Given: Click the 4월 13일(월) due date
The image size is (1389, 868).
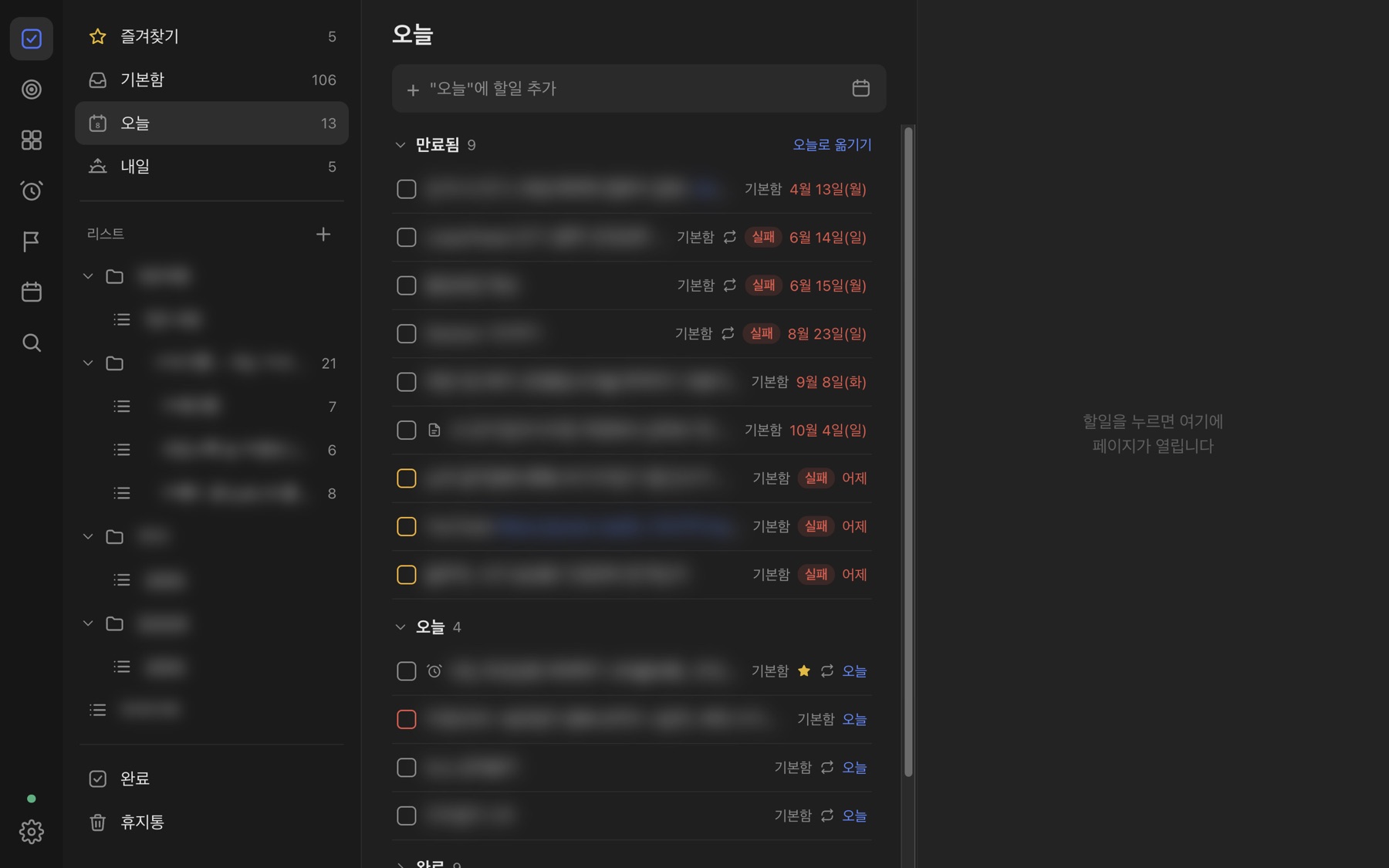Looking at the screenshot, I should [x=827, y=189].
